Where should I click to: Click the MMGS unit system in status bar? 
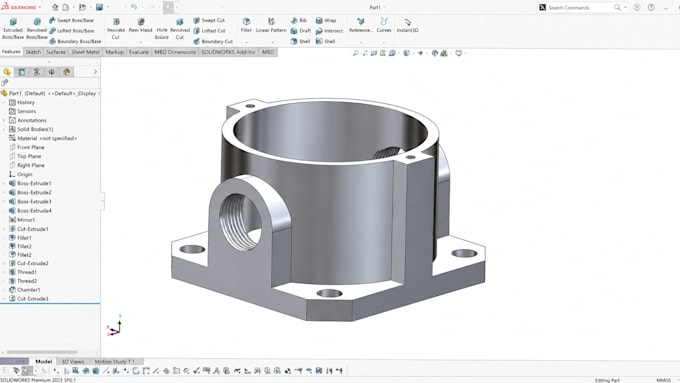point(663,380)
